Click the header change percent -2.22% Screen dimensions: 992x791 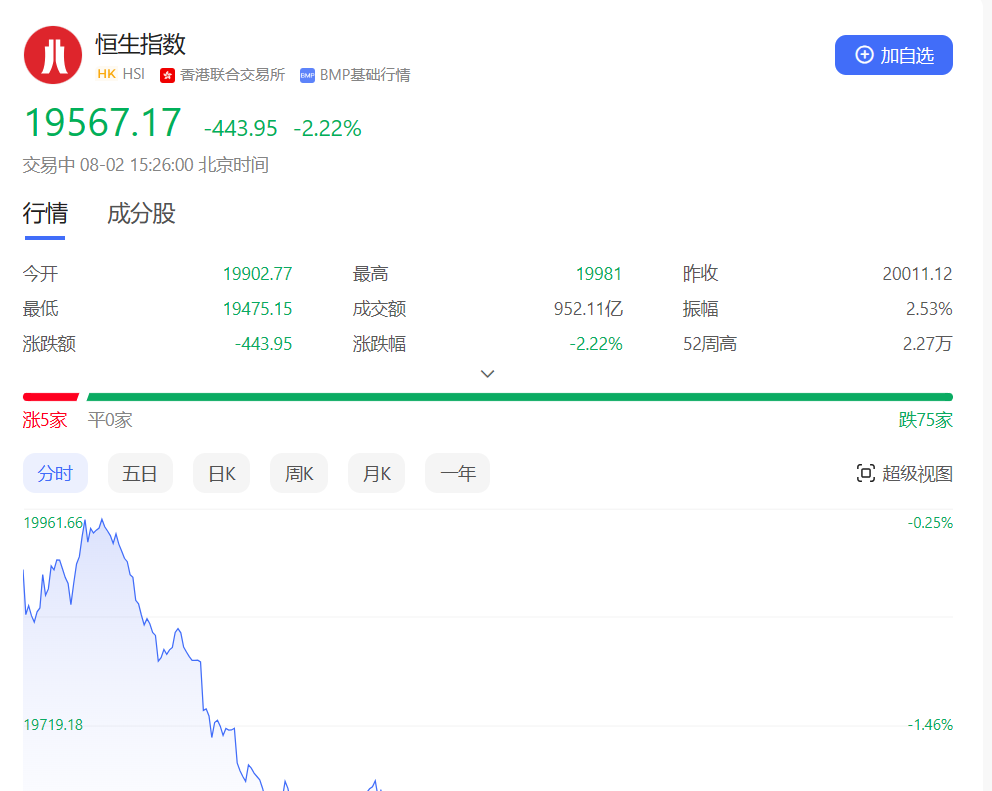coord(327,128)
